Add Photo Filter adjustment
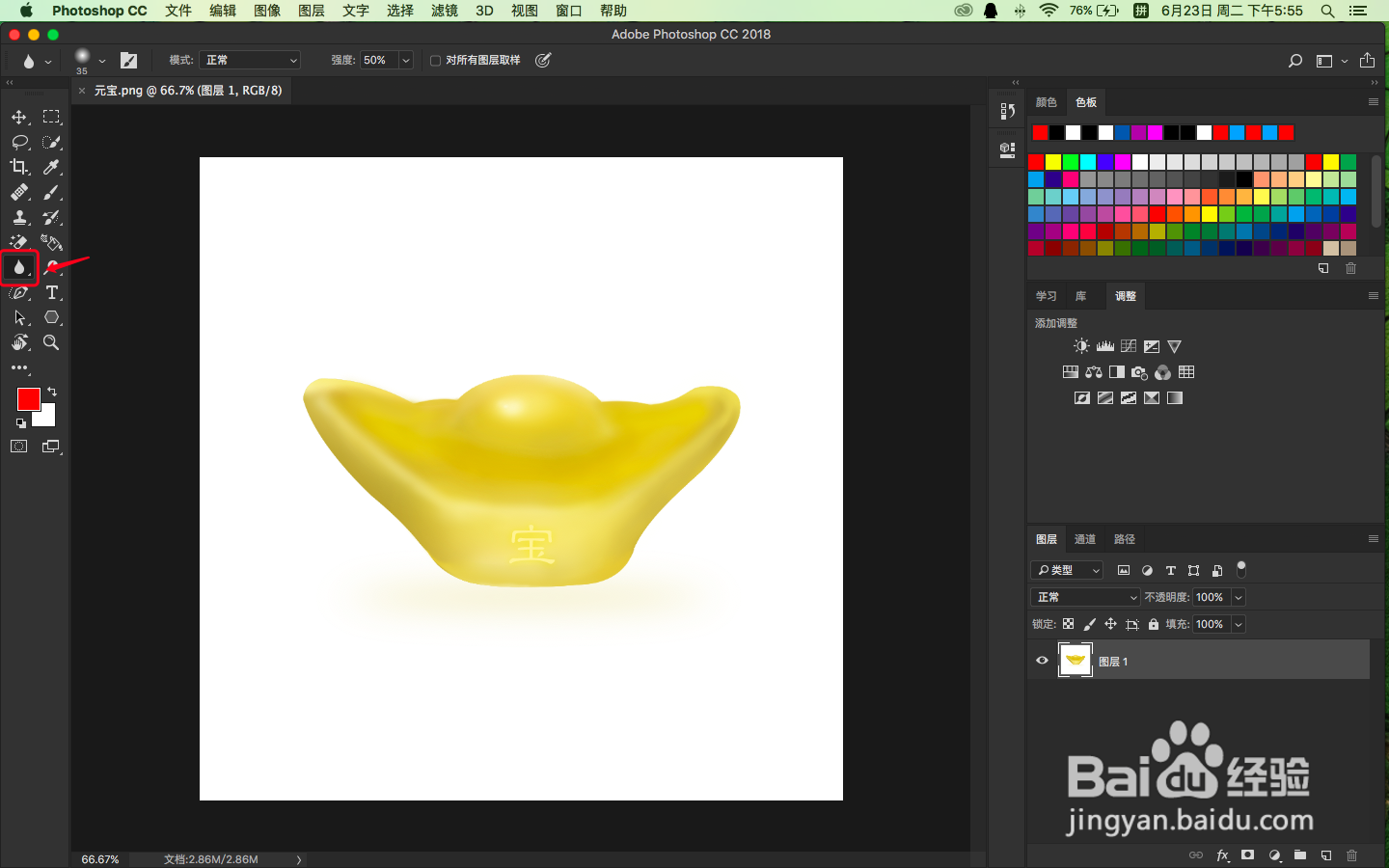The height and width of the screenshot is (868, 1389). [1140, 372]
